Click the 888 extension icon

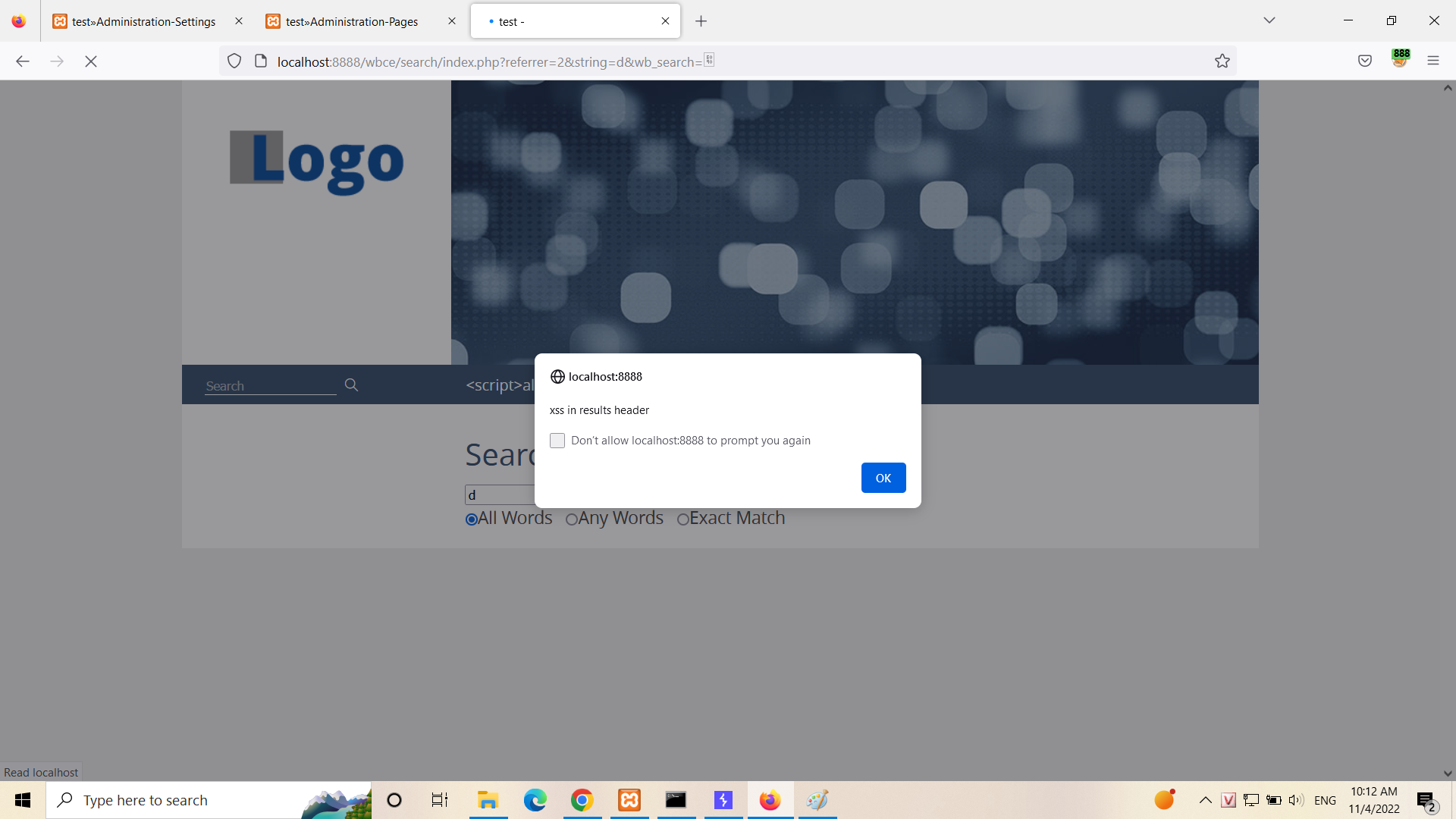click(x=1400, y=58)
